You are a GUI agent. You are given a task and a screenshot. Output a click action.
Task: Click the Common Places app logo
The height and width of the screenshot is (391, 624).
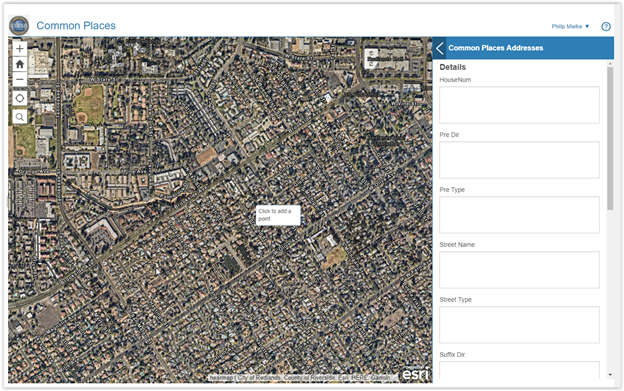pos(19,25)
